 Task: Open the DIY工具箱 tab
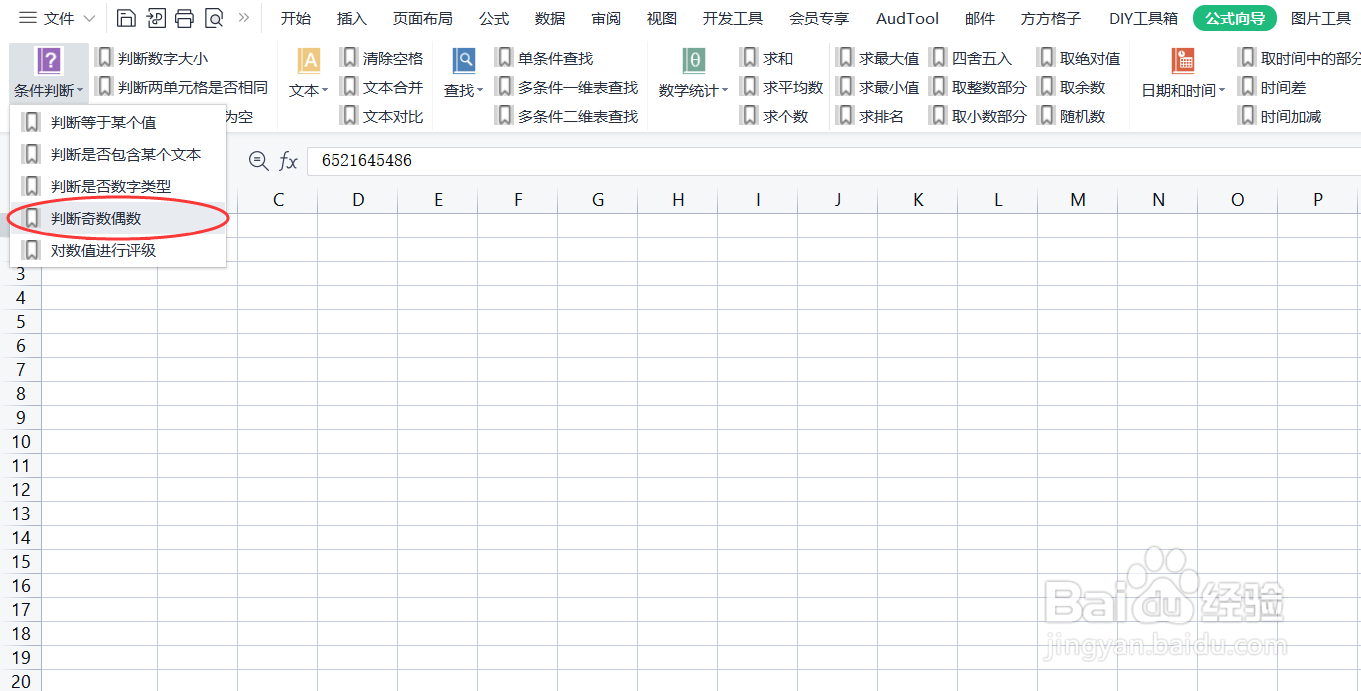pos(1143,18)
